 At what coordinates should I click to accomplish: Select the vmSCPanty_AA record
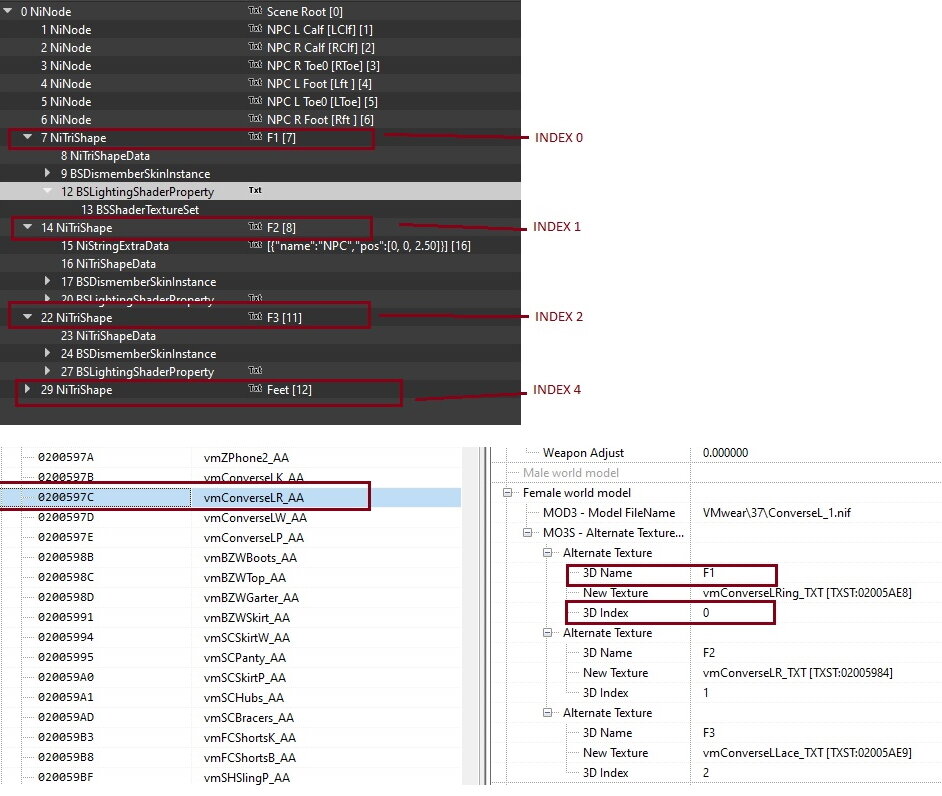231,657
